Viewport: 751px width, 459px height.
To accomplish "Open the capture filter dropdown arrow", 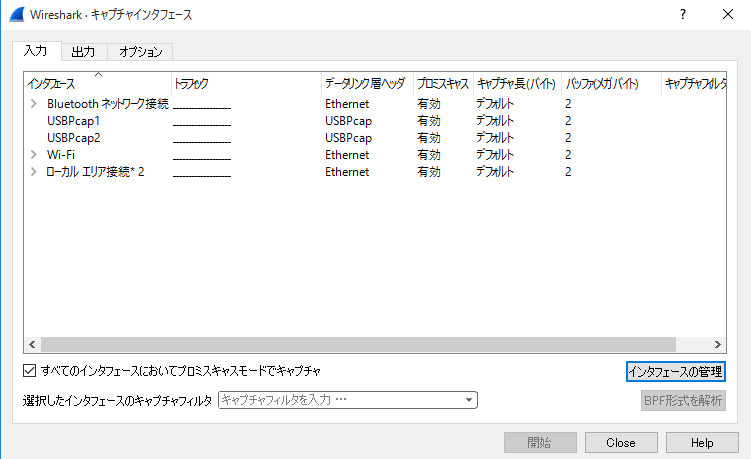I will point(469,400).
